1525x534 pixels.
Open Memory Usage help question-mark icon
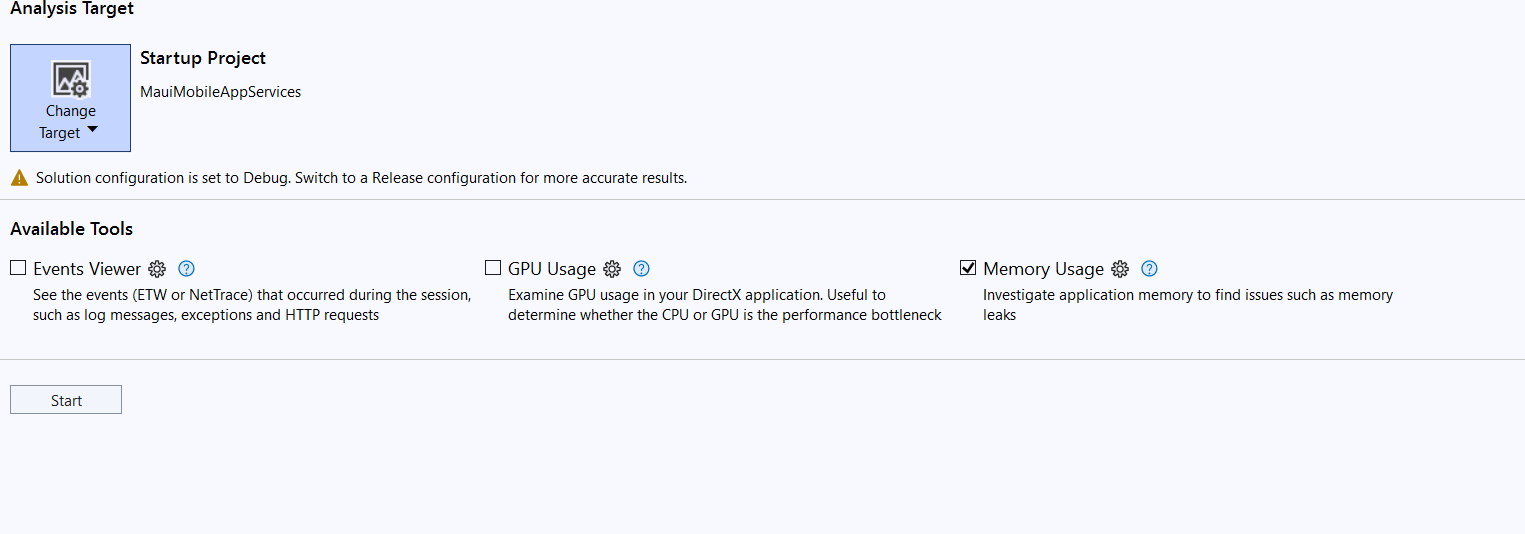click(x=1149, y=269)
